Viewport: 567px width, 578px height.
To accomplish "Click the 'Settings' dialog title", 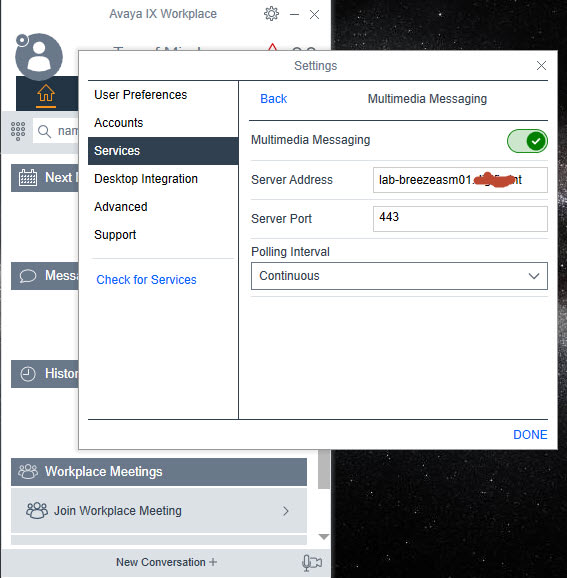I will (316, 66).
